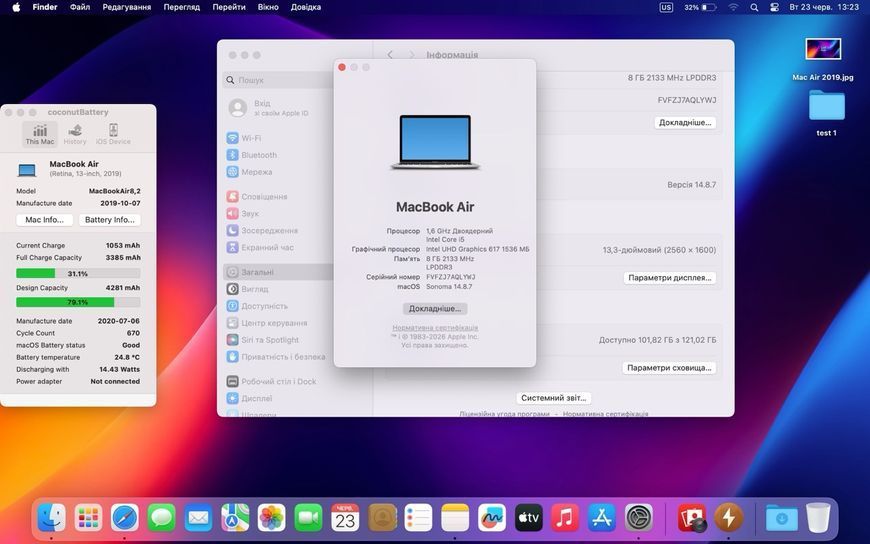
Task: Click the Wi-Fi menu bar icon
Action: [x=734, y=7]
